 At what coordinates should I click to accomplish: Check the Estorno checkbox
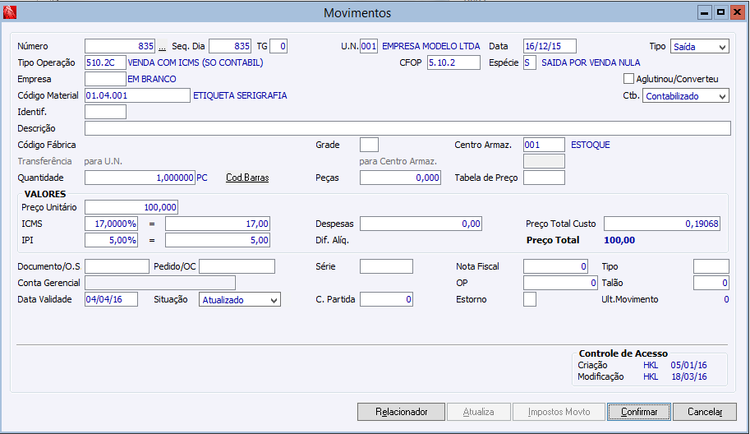pyautogui.click(x=529, y=299)
